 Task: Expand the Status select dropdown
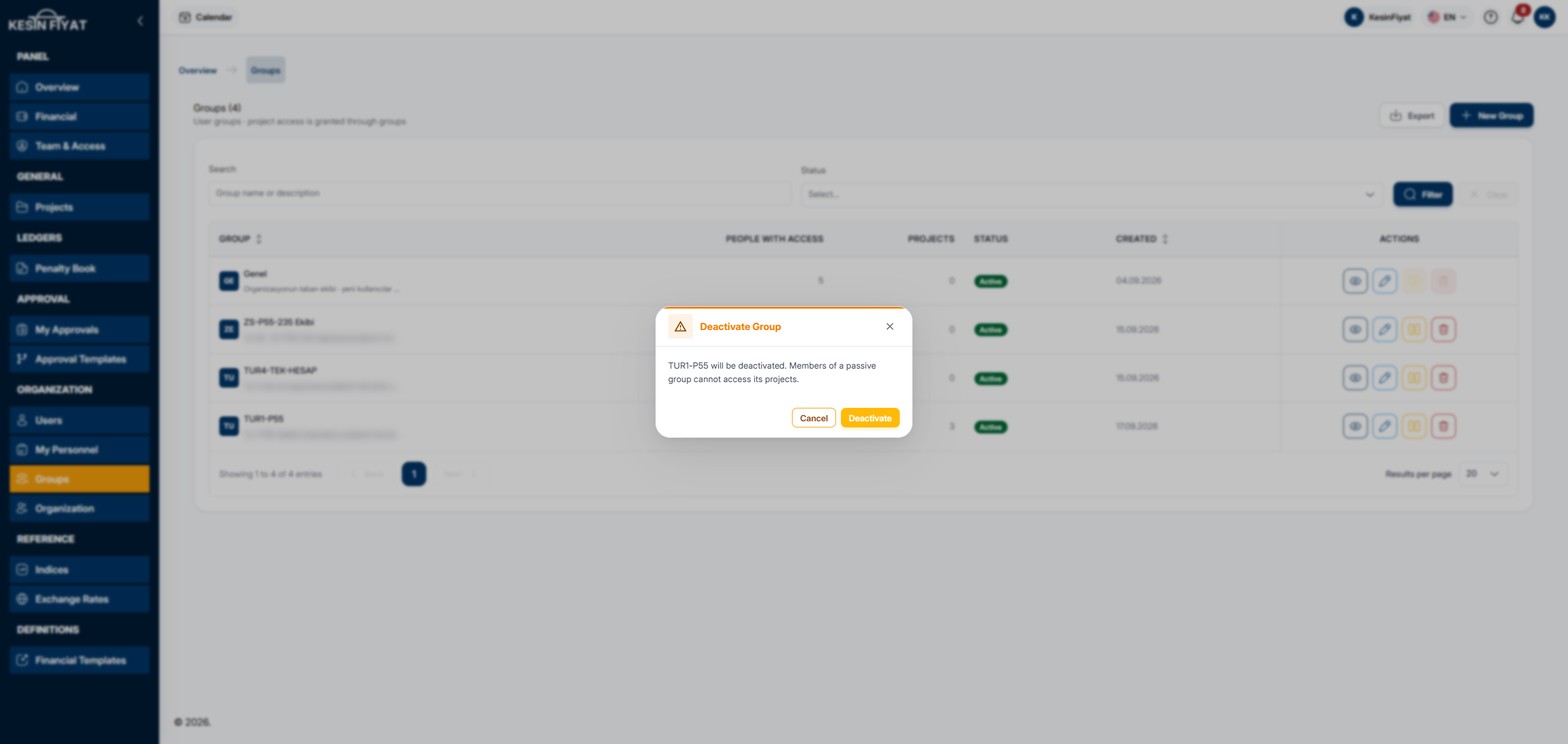(x=1092, y=194)
